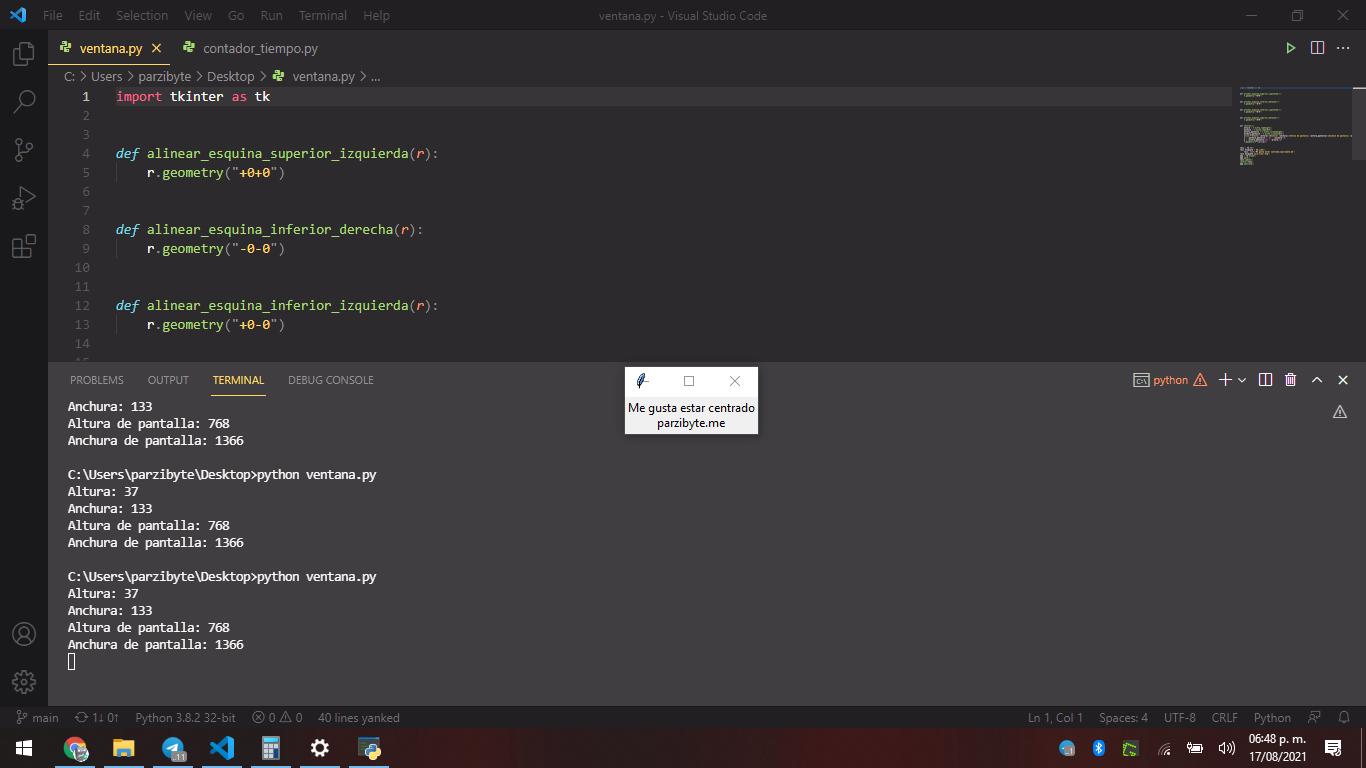Open the Terminal menu
This screenshot has height=768, width=1366.
point(323,15)
